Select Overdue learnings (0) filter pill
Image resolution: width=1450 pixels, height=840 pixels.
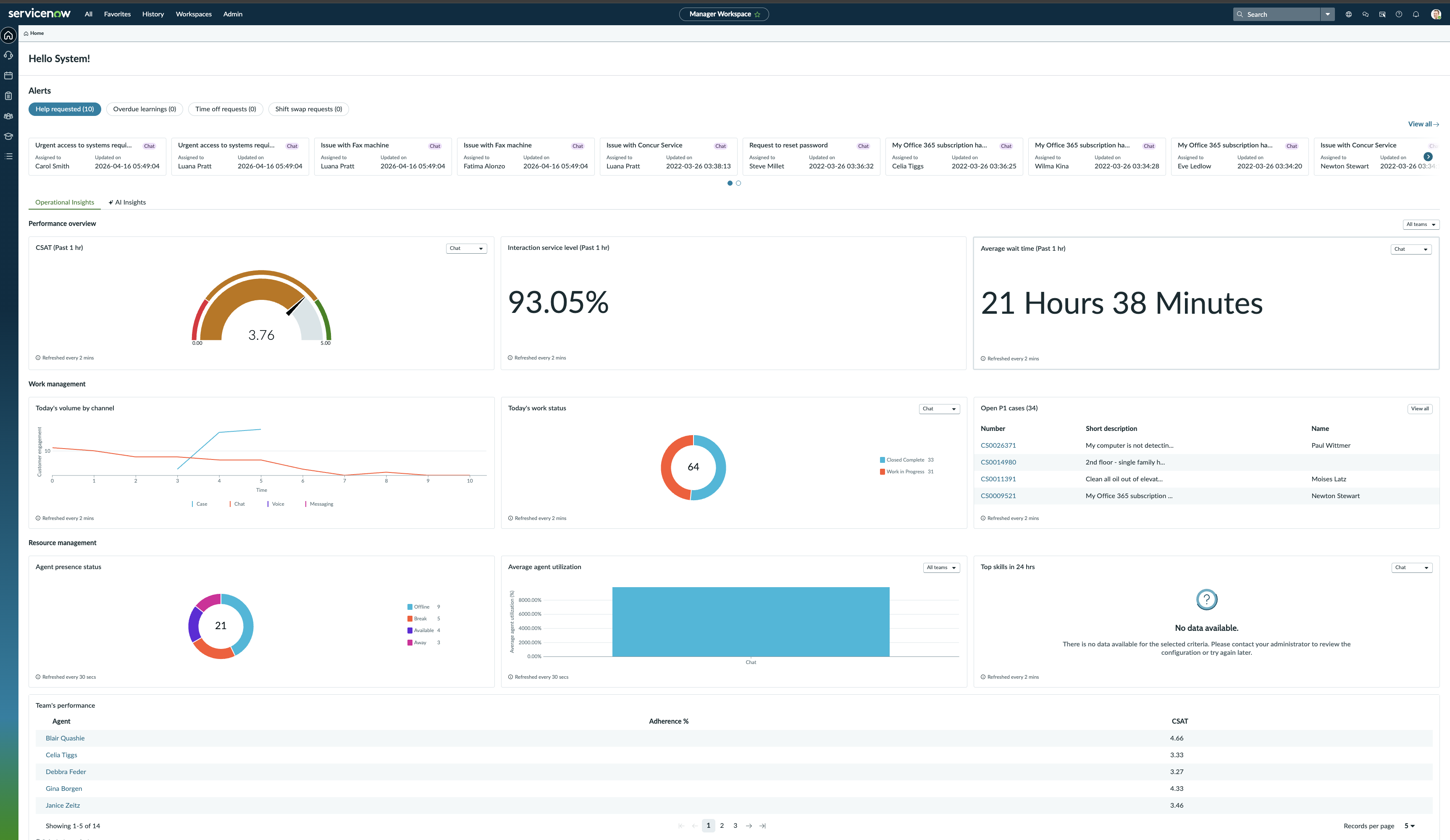point(144,109)
